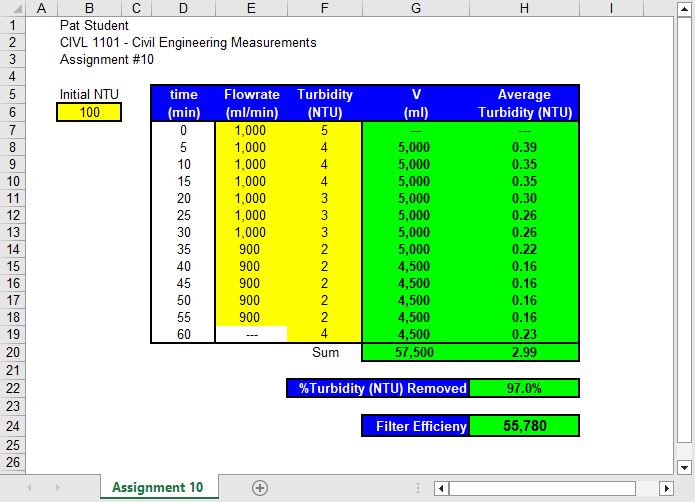The image size is (695, 502).
Task: Select the 97.0% turbidity removed cell
Action: 524,388
